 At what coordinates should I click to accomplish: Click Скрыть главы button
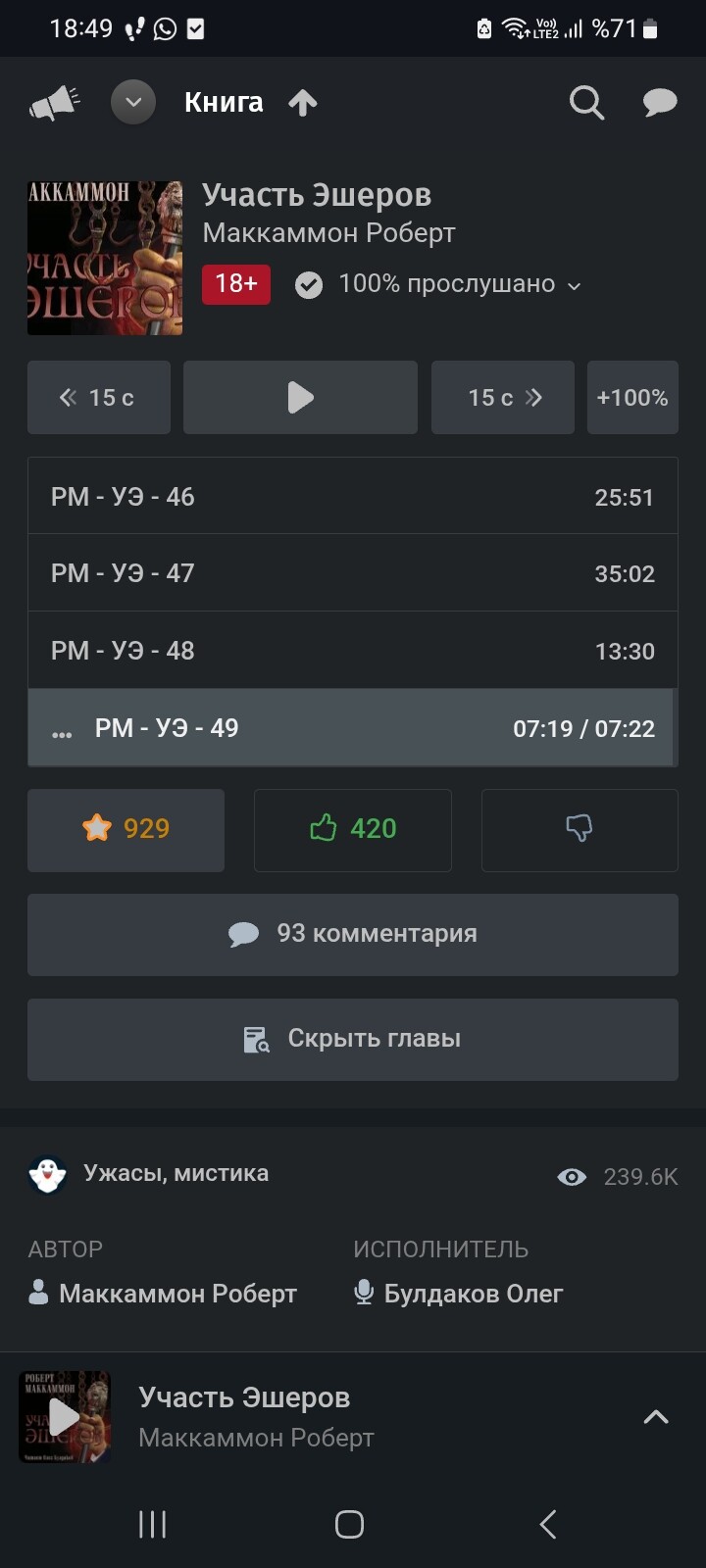coord(353,1039)
